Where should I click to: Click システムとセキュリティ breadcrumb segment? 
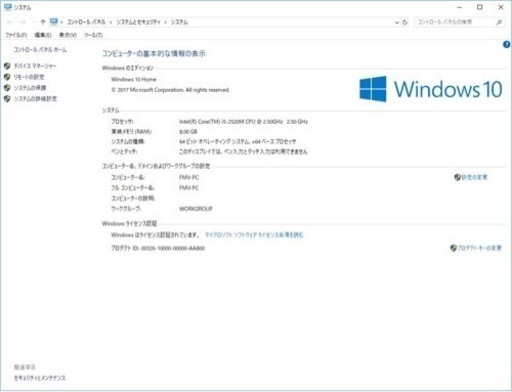pyautogui.click(x=138, y=22)
